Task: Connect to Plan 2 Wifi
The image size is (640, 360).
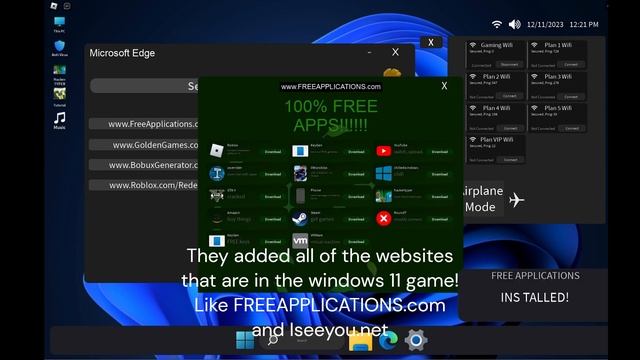Action: [509, 96]
